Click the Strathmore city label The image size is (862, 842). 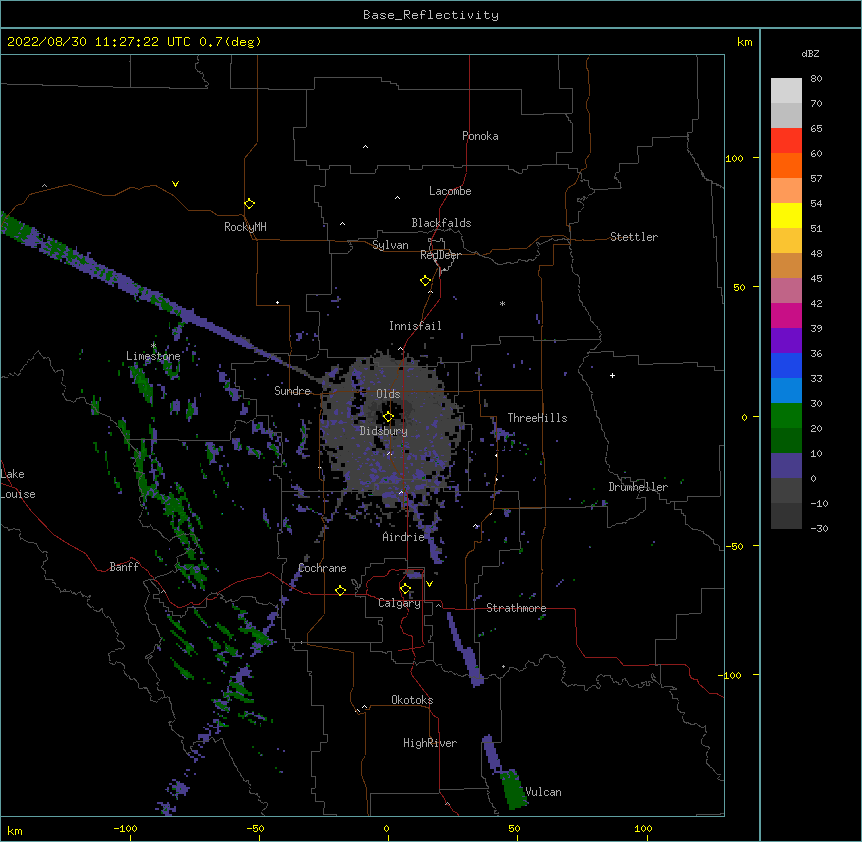516,608
